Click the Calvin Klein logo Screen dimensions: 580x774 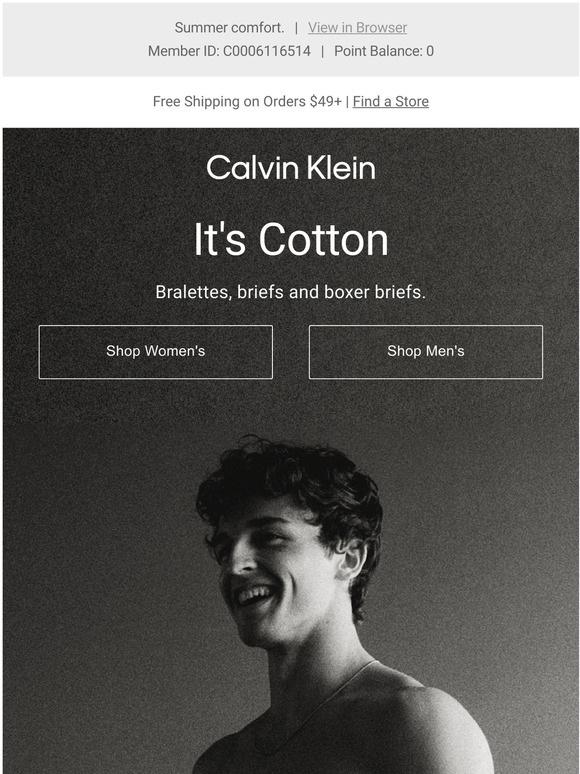point(291,168)
